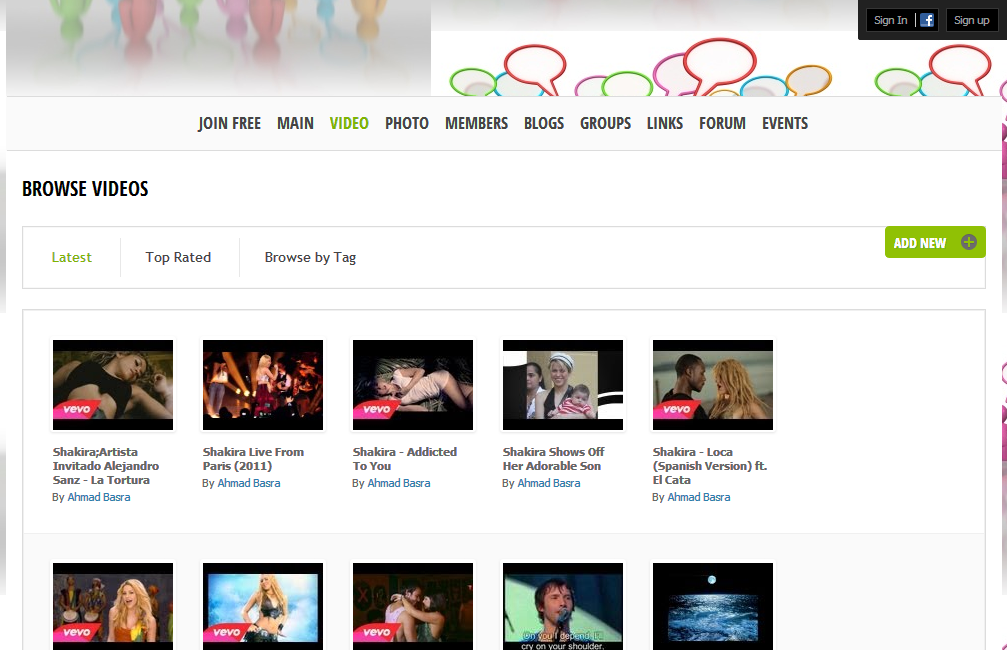Switch to the Latest tab
The height and width of the screenshot is (650, 1007).
point(71,258)
